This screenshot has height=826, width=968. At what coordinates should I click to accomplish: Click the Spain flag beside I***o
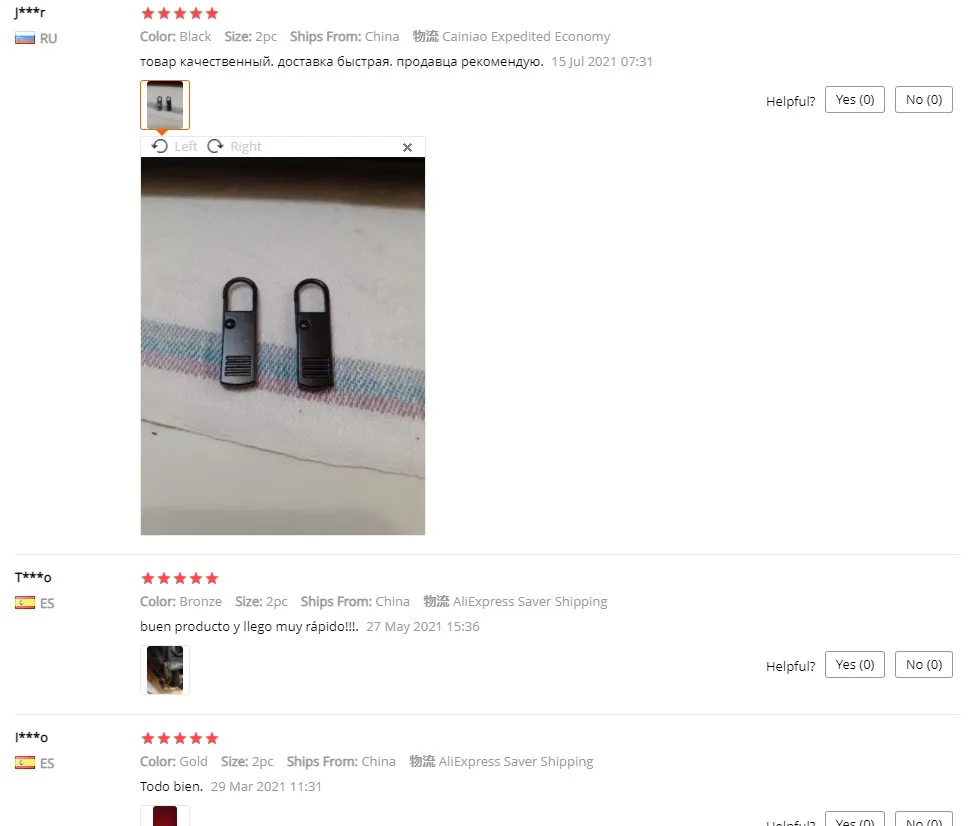click(x=25, y=762)
